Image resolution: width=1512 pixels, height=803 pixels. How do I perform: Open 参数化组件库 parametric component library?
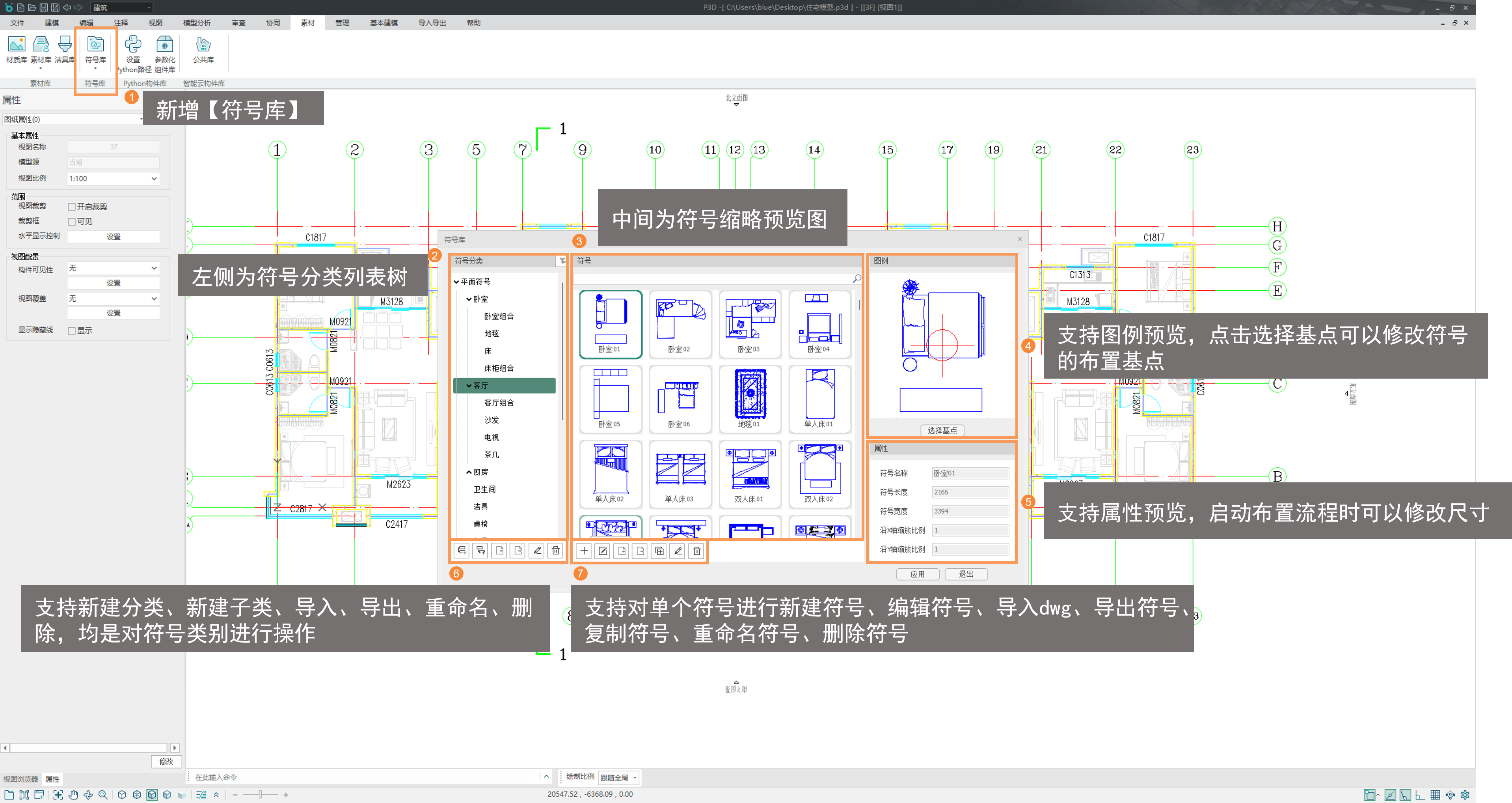(164, 45)
